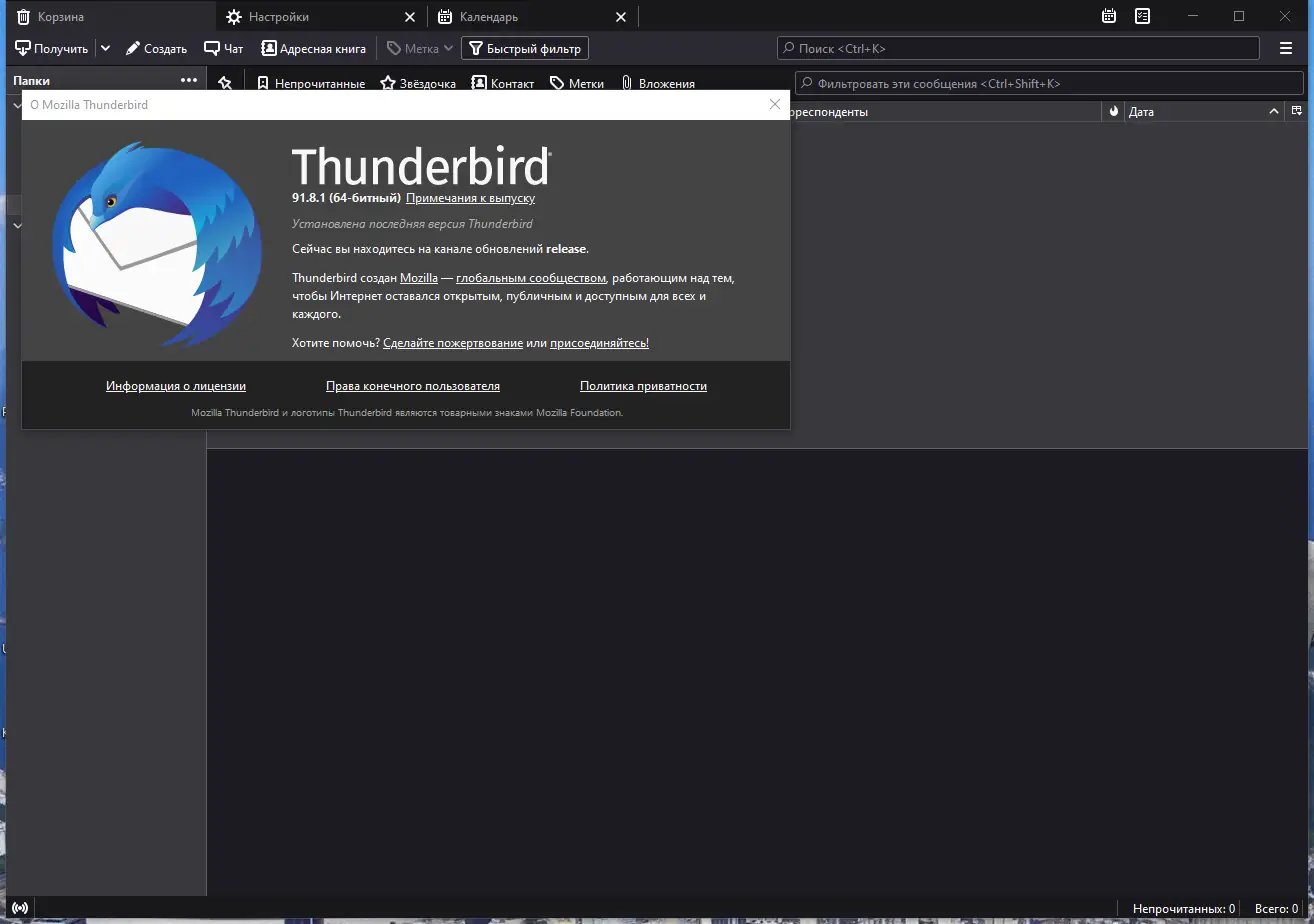Follow the Mozilla link in the dialog

tap(419, 278)
